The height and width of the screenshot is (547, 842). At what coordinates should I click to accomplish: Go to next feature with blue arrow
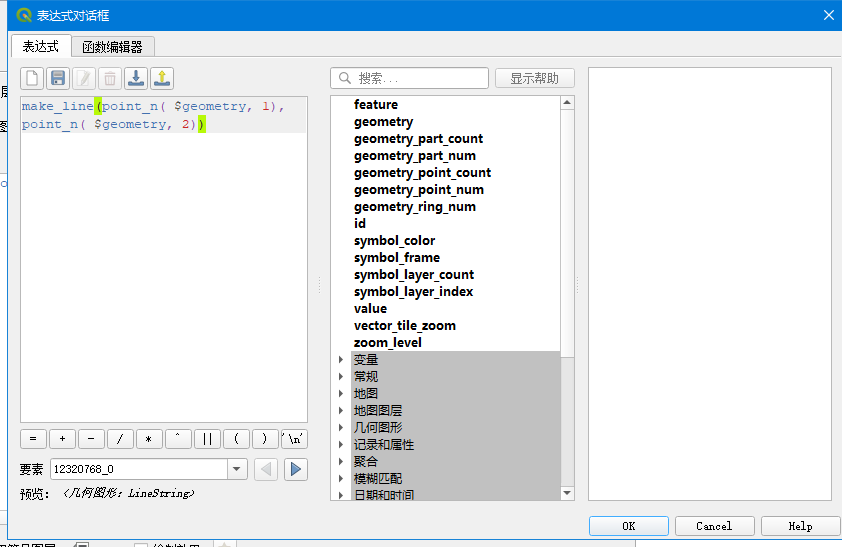click(295, 469)
